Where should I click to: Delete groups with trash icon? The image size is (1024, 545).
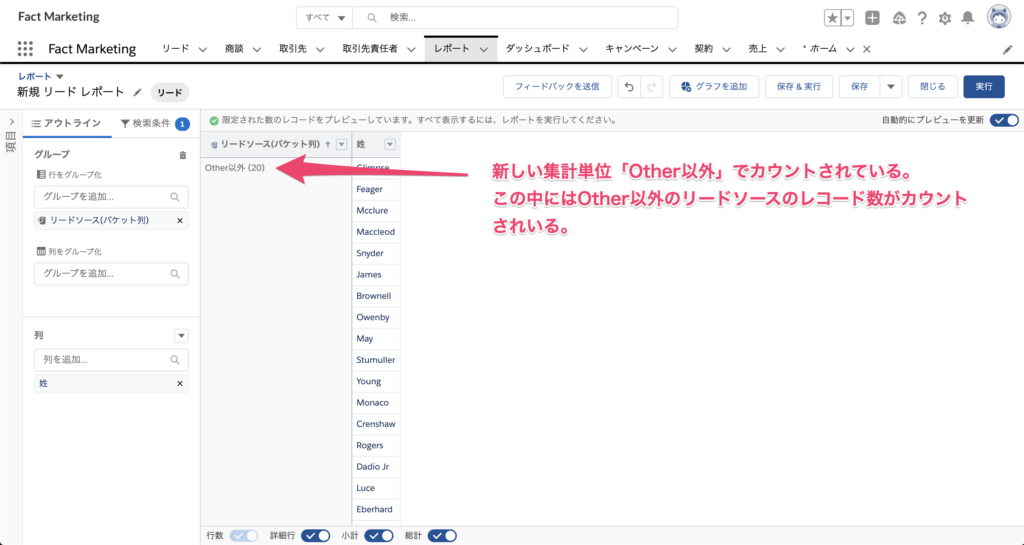183,155
